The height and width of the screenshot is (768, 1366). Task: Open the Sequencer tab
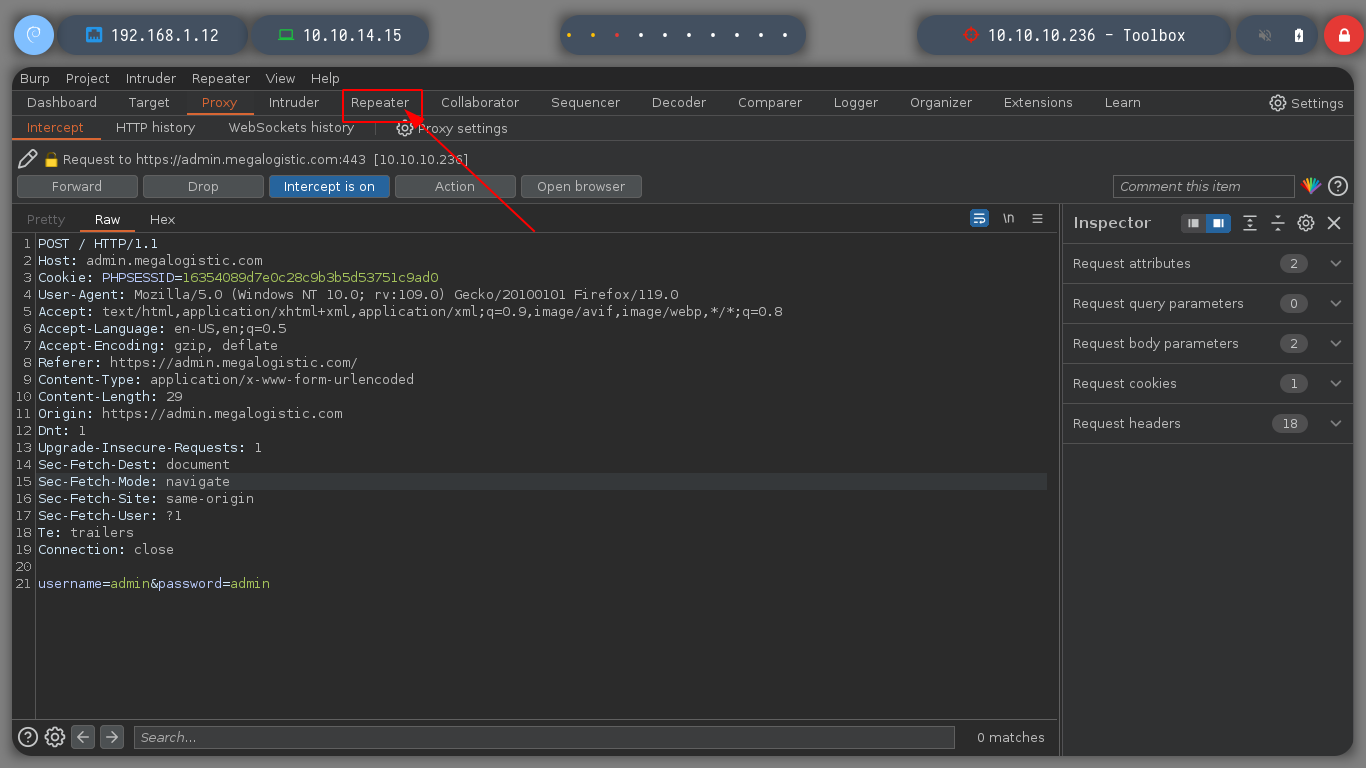(585, 103)
